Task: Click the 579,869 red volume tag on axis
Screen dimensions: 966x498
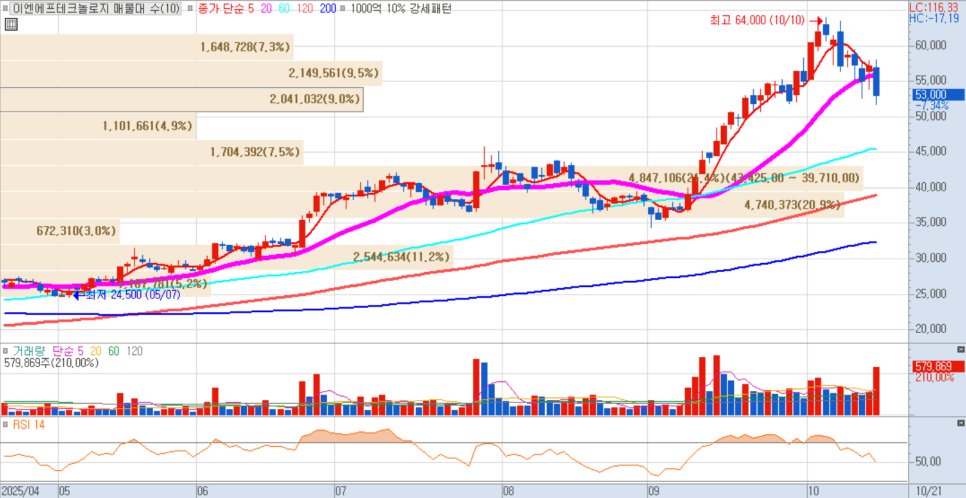Action: click(x=937, y=366)
